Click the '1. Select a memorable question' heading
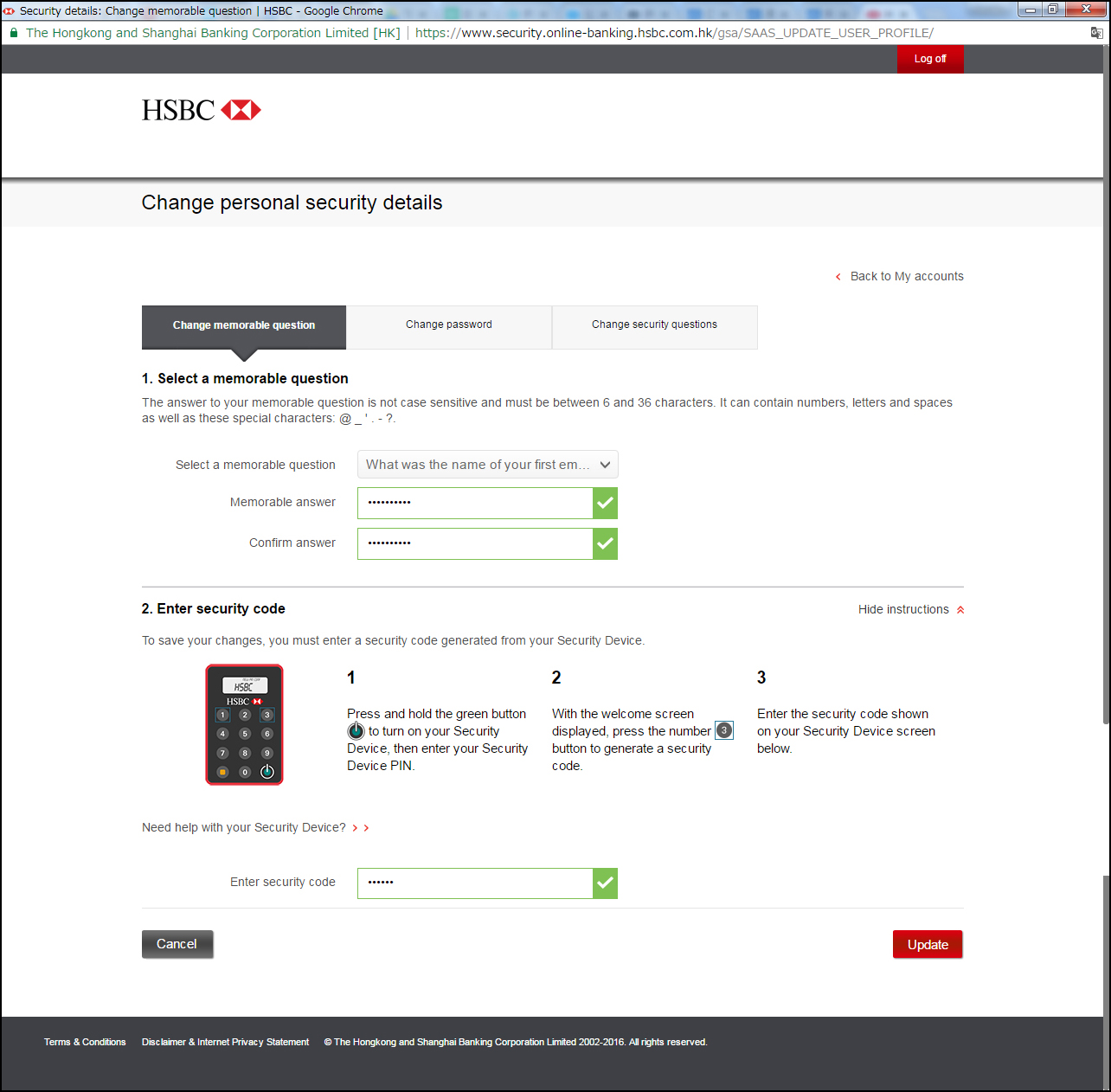 (x=245, y=378)
